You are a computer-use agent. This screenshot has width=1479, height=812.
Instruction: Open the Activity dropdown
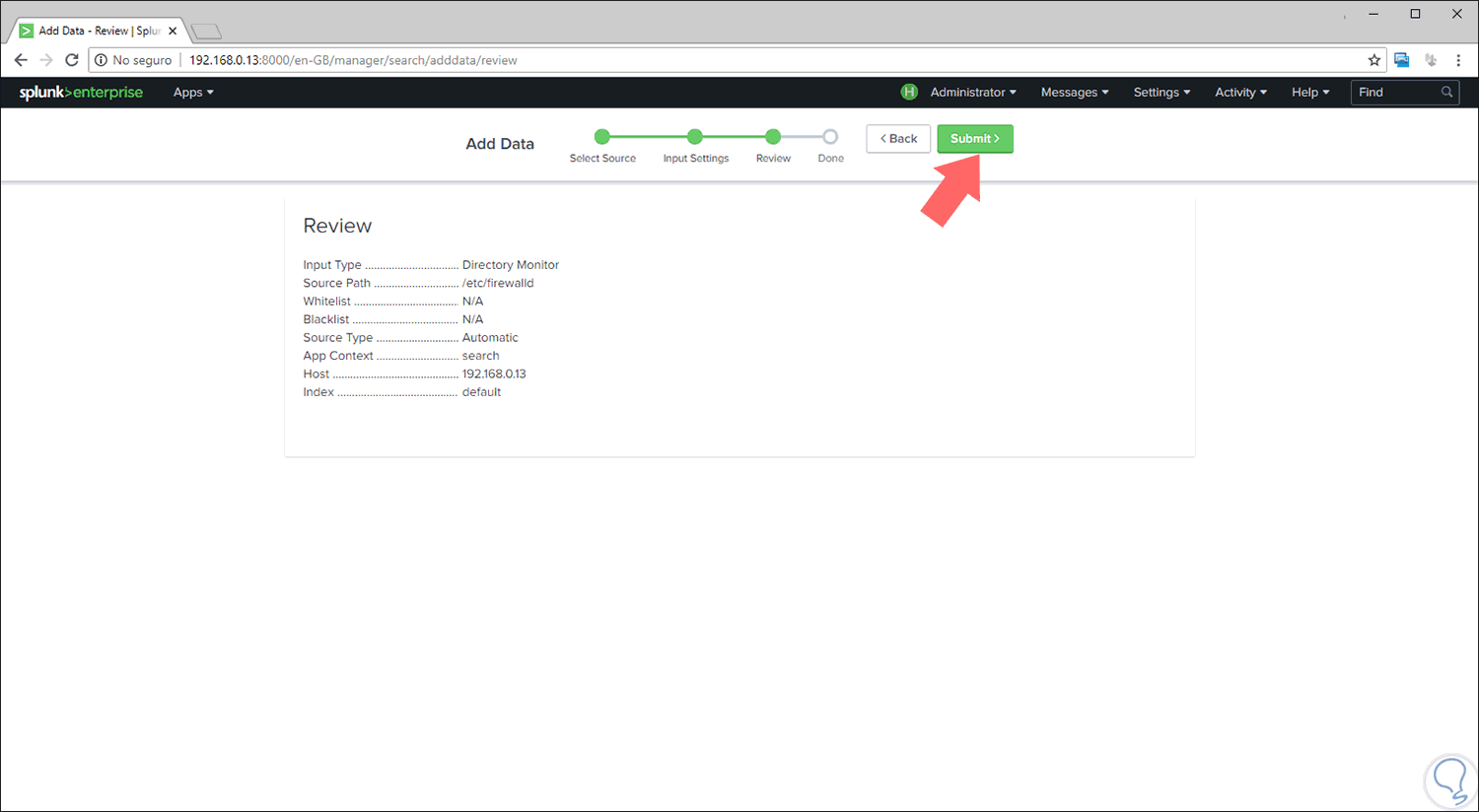1239,92
